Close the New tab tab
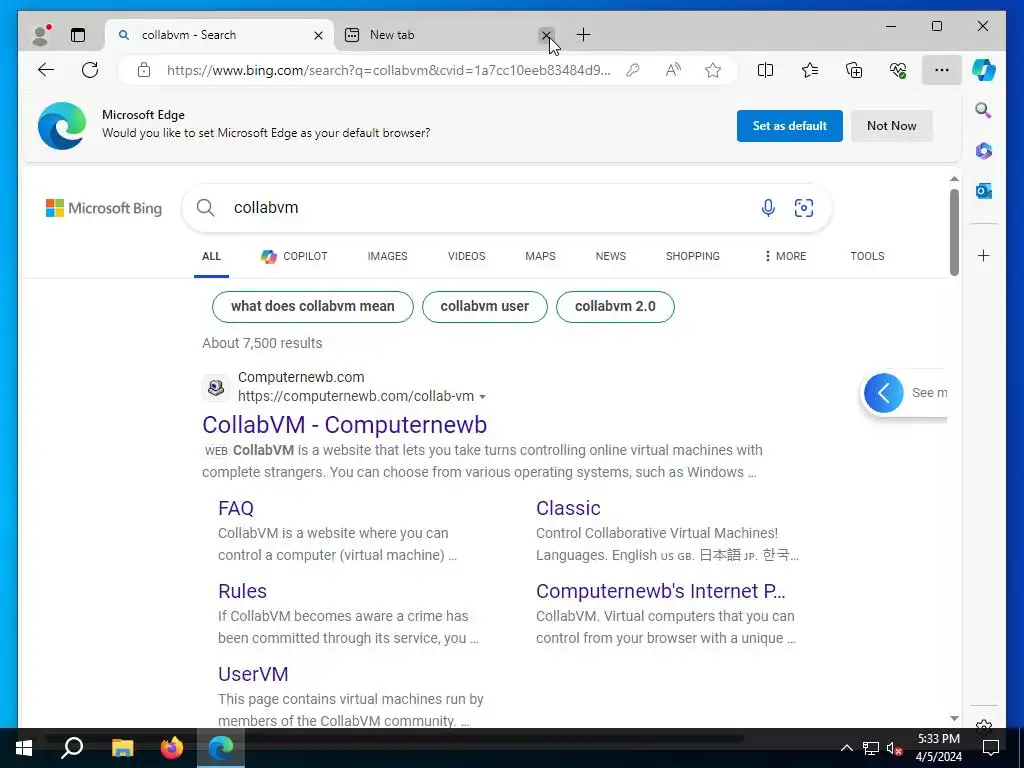Viewport: 1024px width, 768px height. coord(546,35)
